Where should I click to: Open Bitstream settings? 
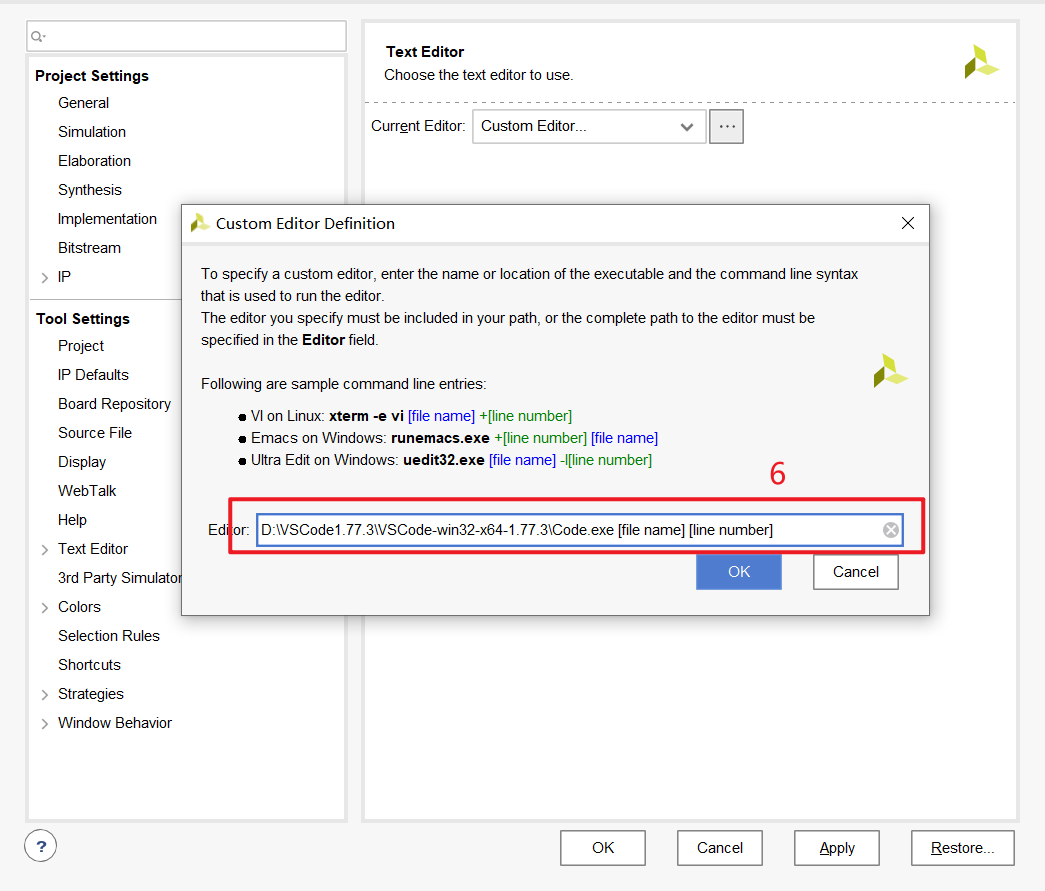click(x=89, y=248)
